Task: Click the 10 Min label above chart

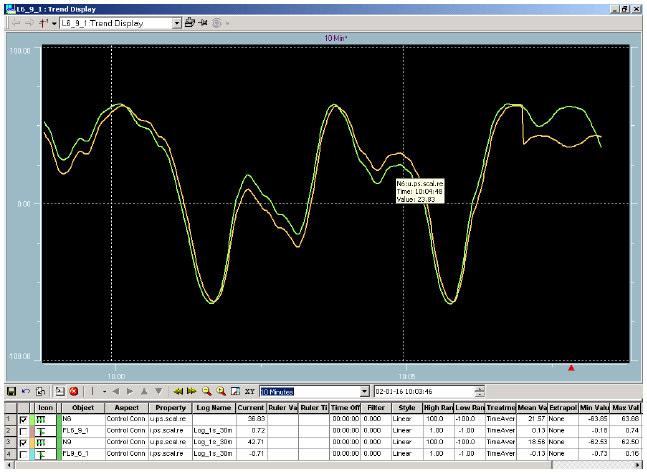Action: [335, 38]
